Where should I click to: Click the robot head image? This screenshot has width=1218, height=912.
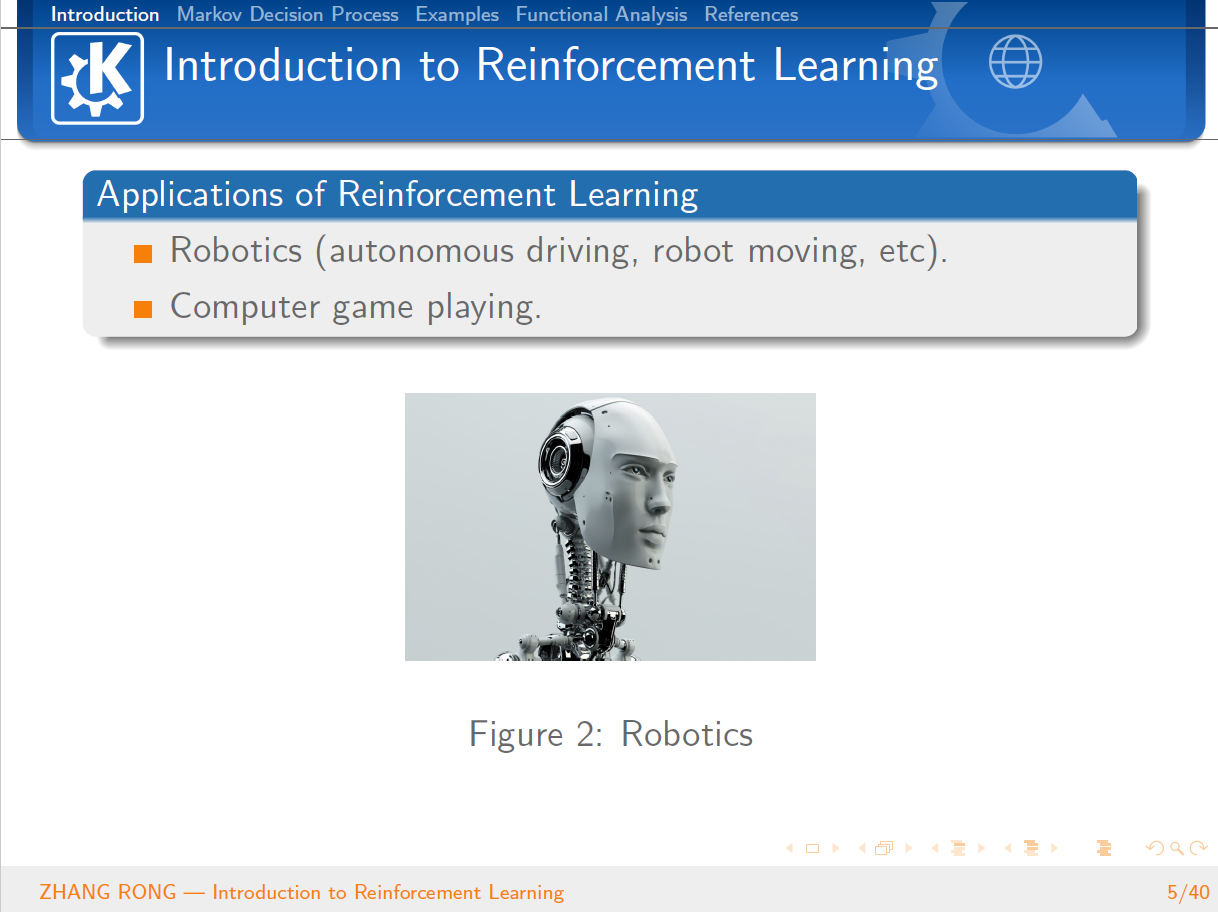click(610, 527)
